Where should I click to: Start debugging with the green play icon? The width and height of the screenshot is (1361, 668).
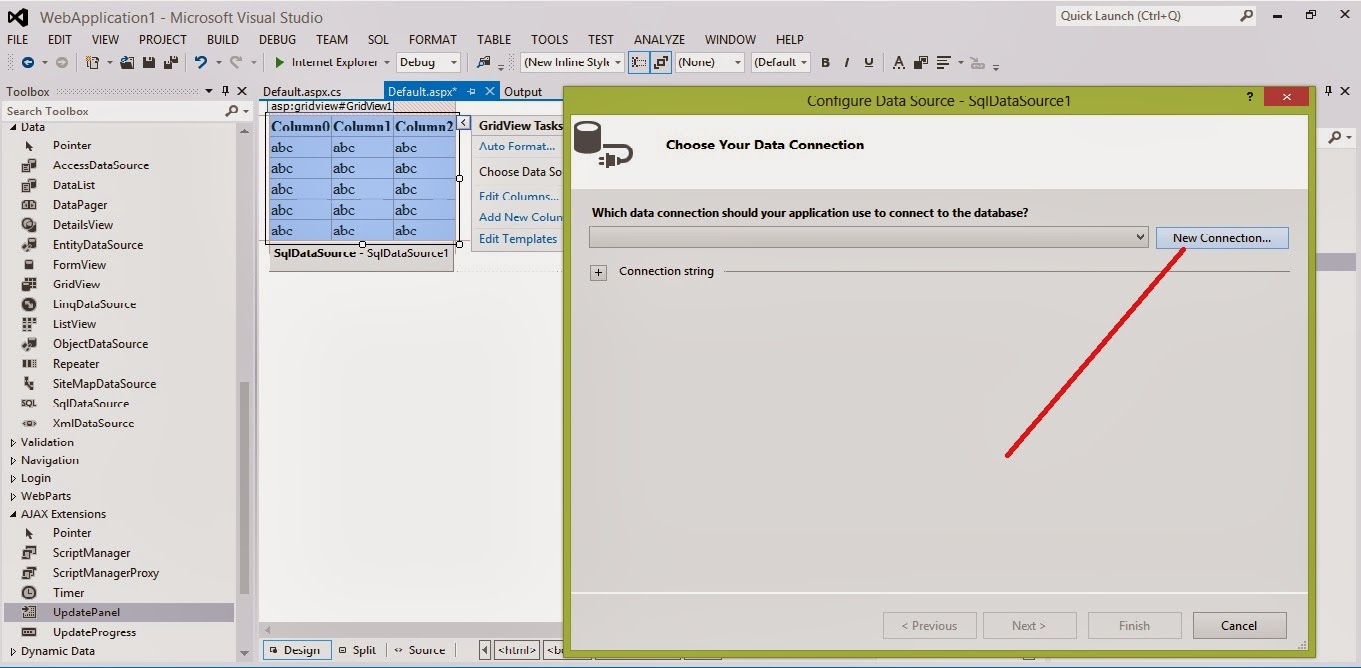click(280, 62)
